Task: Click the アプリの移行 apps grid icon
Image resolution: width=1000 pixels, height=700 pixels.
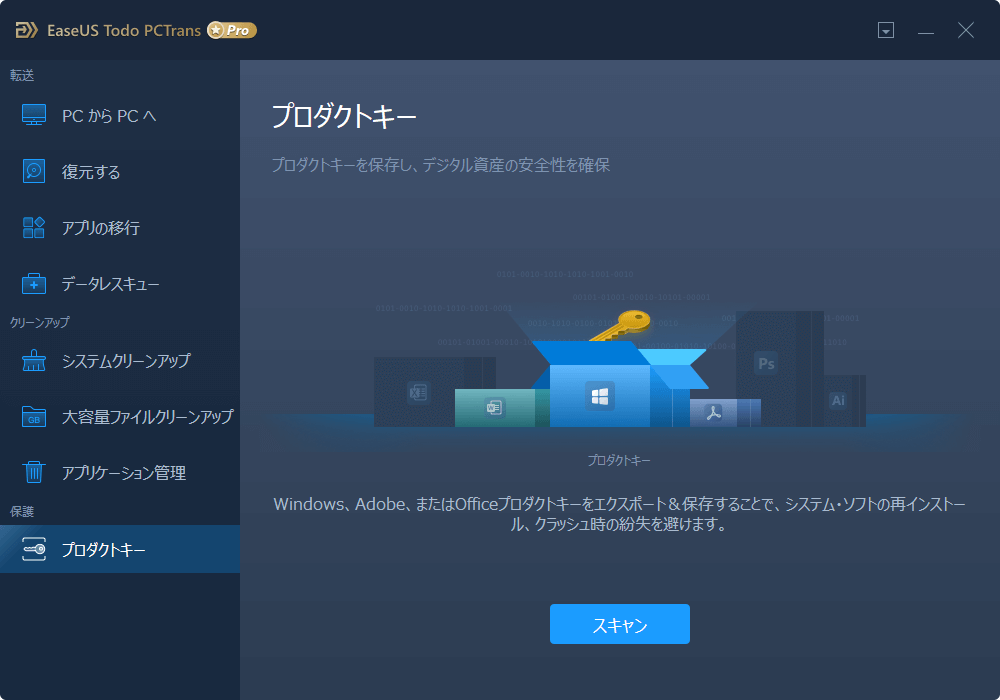Action: point(34,228)
